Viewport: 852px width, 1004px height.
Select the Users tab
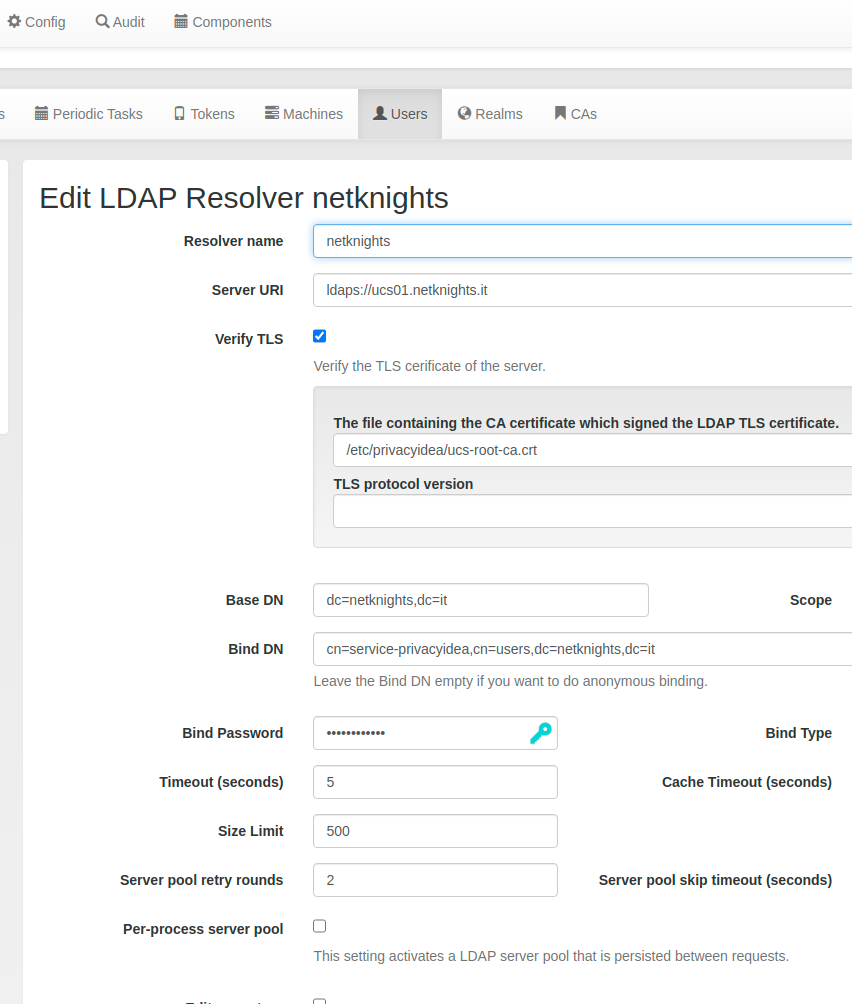(400, 114)
